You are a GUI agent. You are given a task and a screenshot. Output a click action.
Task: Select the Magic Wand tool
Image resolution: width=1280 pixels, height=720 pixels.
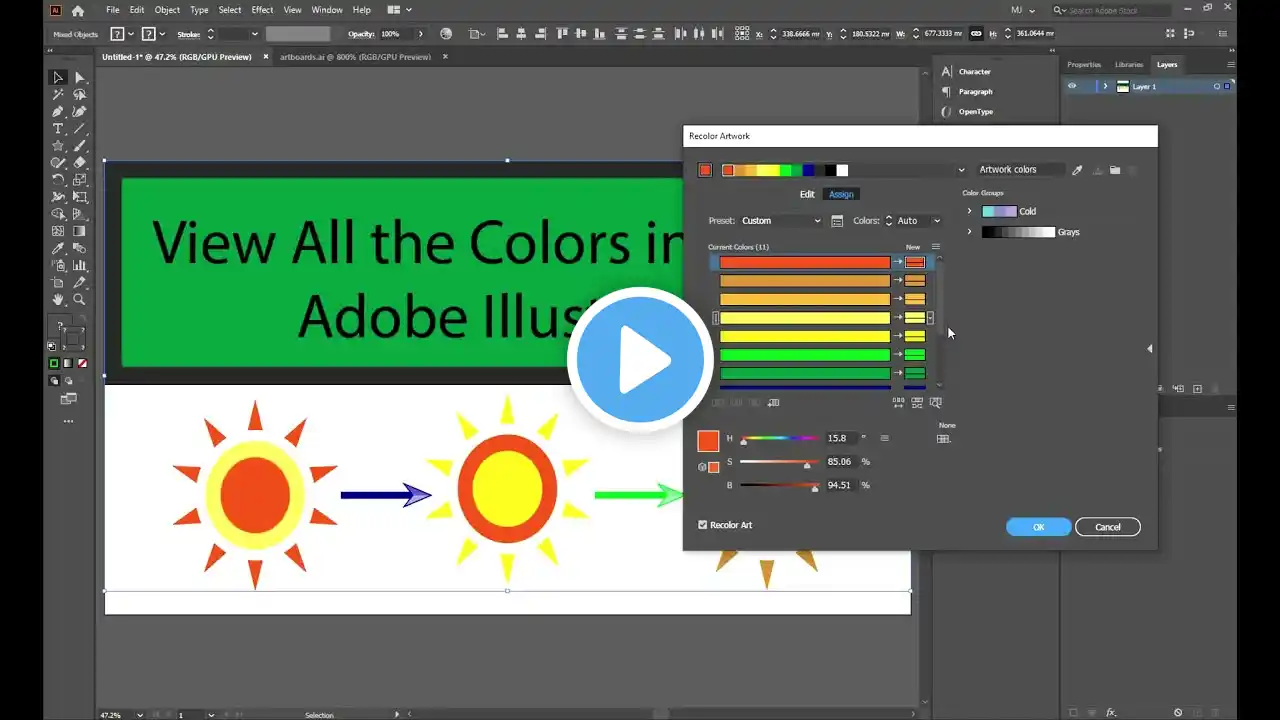pos(58,95)
